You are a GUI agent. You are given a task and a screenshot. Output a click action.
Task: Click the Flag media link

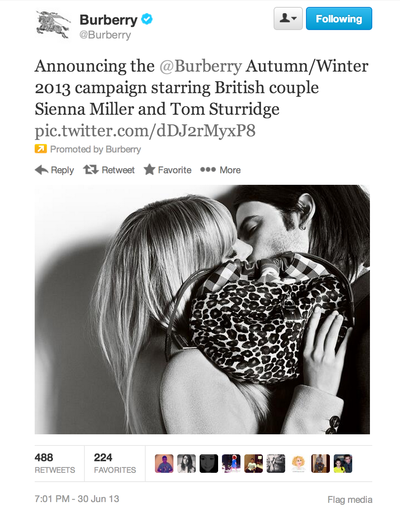[350, 500]
